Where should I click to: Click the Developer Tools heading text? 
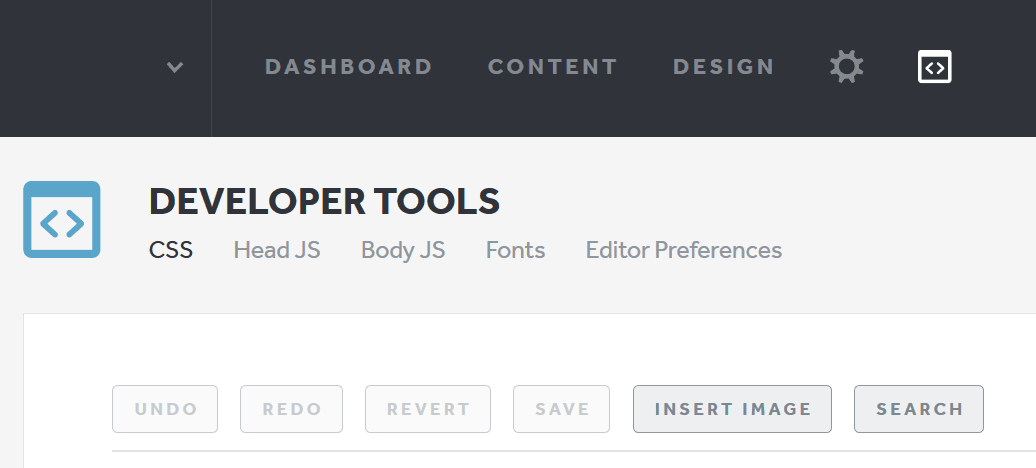tap(324, 202)
